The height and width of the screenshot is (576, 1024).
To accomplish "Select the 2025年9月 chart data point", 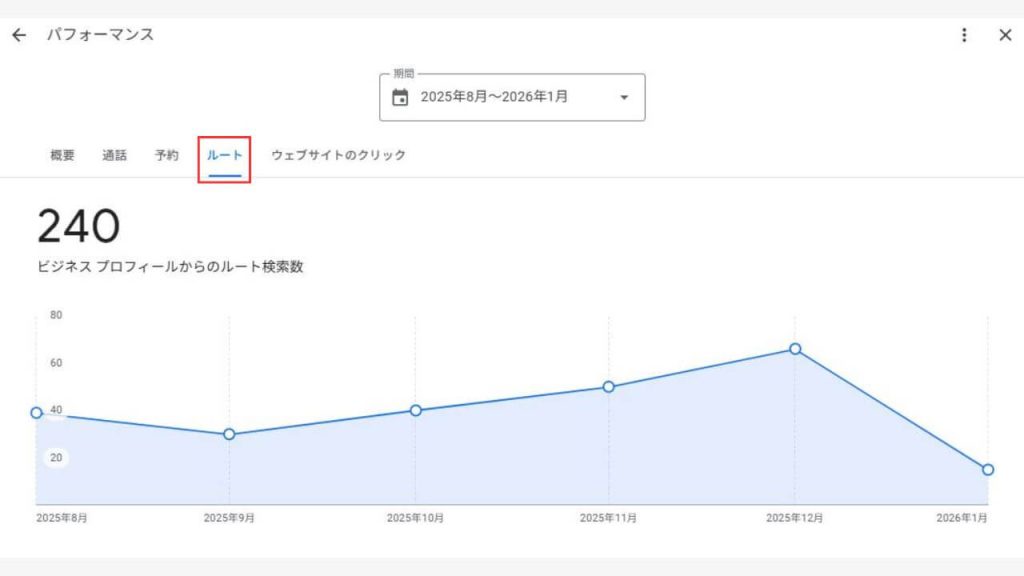I will click(x=229, y=434).
